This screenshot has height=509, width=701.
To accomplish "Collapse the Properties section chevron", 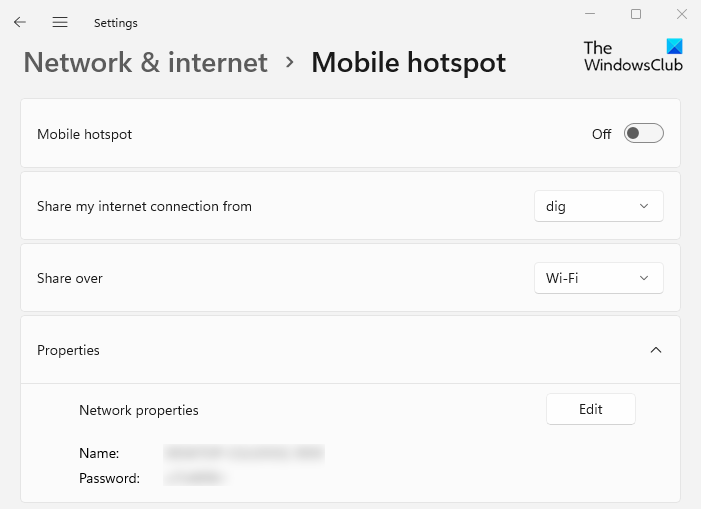I will (656, 350).
